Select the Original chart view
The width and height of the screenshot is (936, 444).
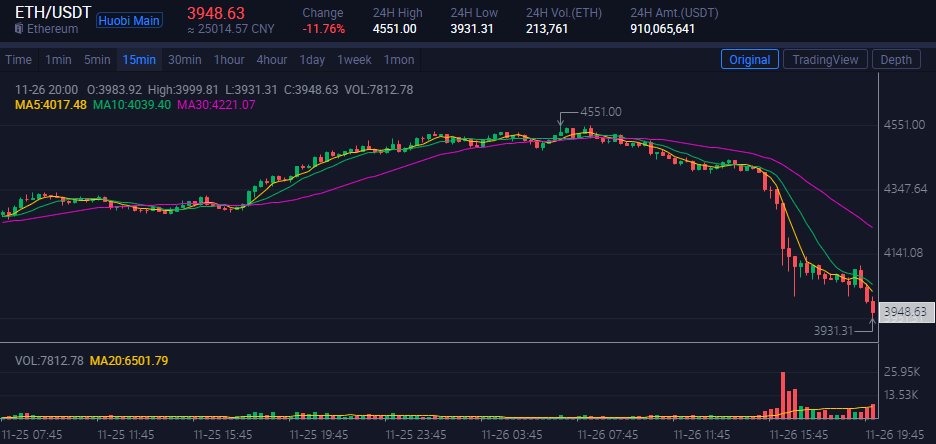(x=750, y=59)
